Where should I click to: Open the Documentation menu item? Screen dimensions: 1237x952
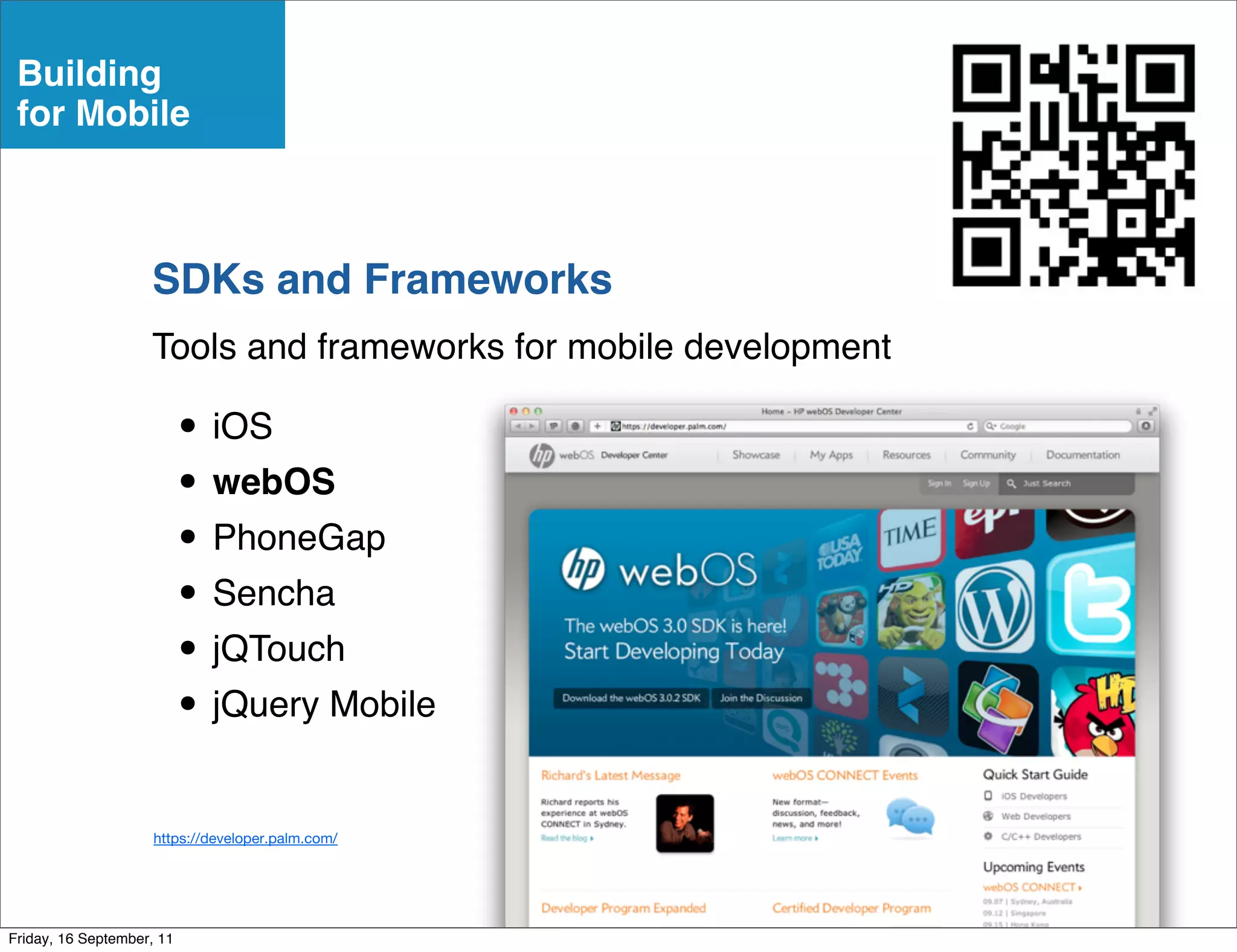tap(1083, 455)
